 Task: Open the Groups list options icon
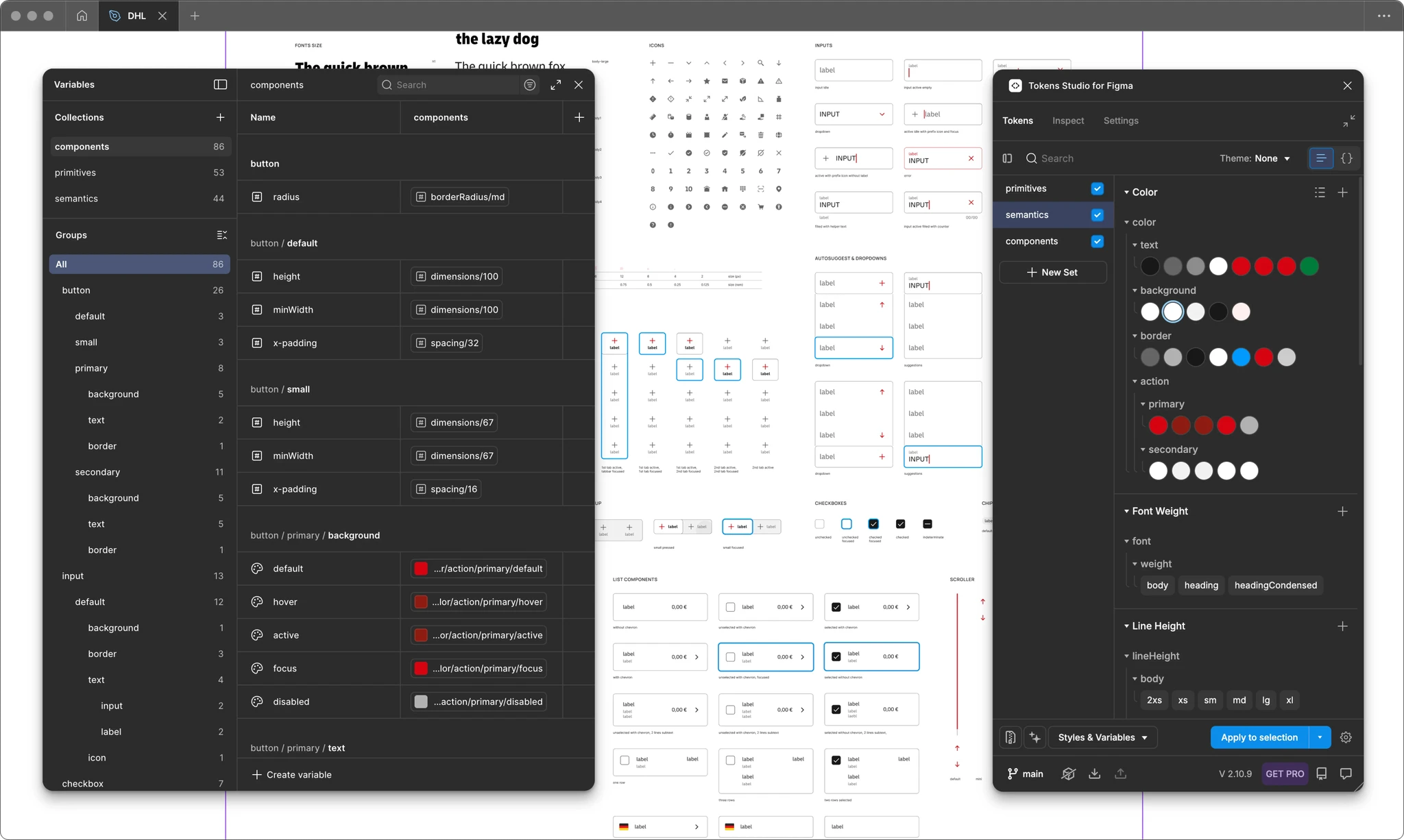coord(221,235)
